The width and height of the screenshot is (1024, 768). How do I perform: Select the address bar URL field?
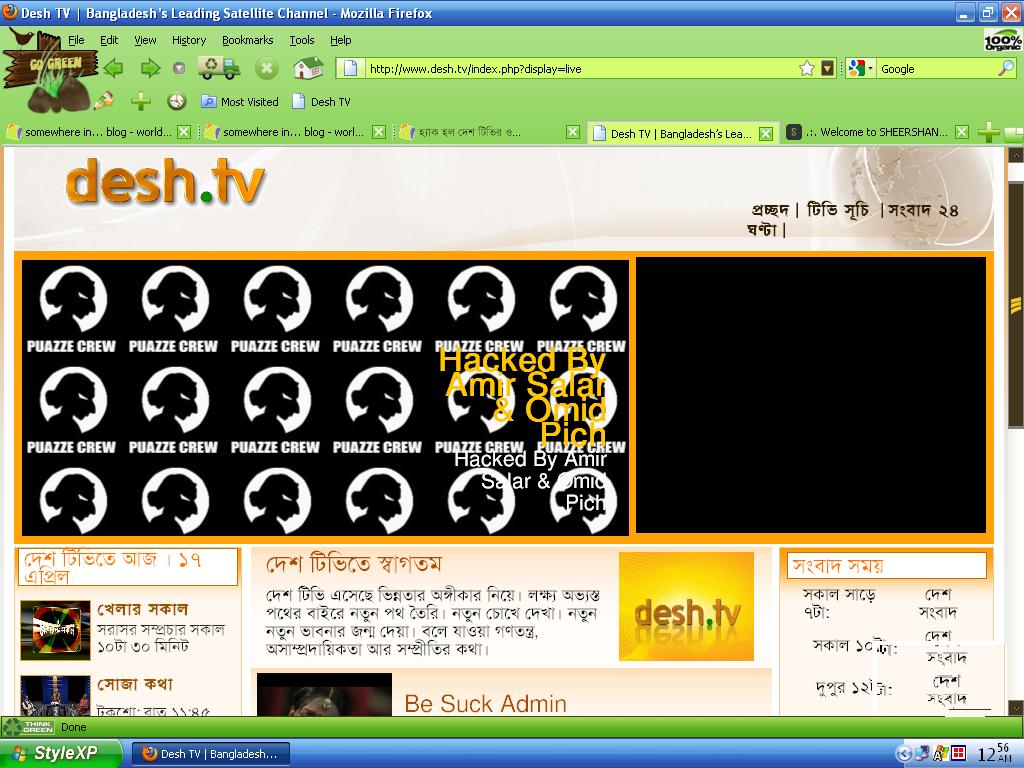click(x=581, y=69)
